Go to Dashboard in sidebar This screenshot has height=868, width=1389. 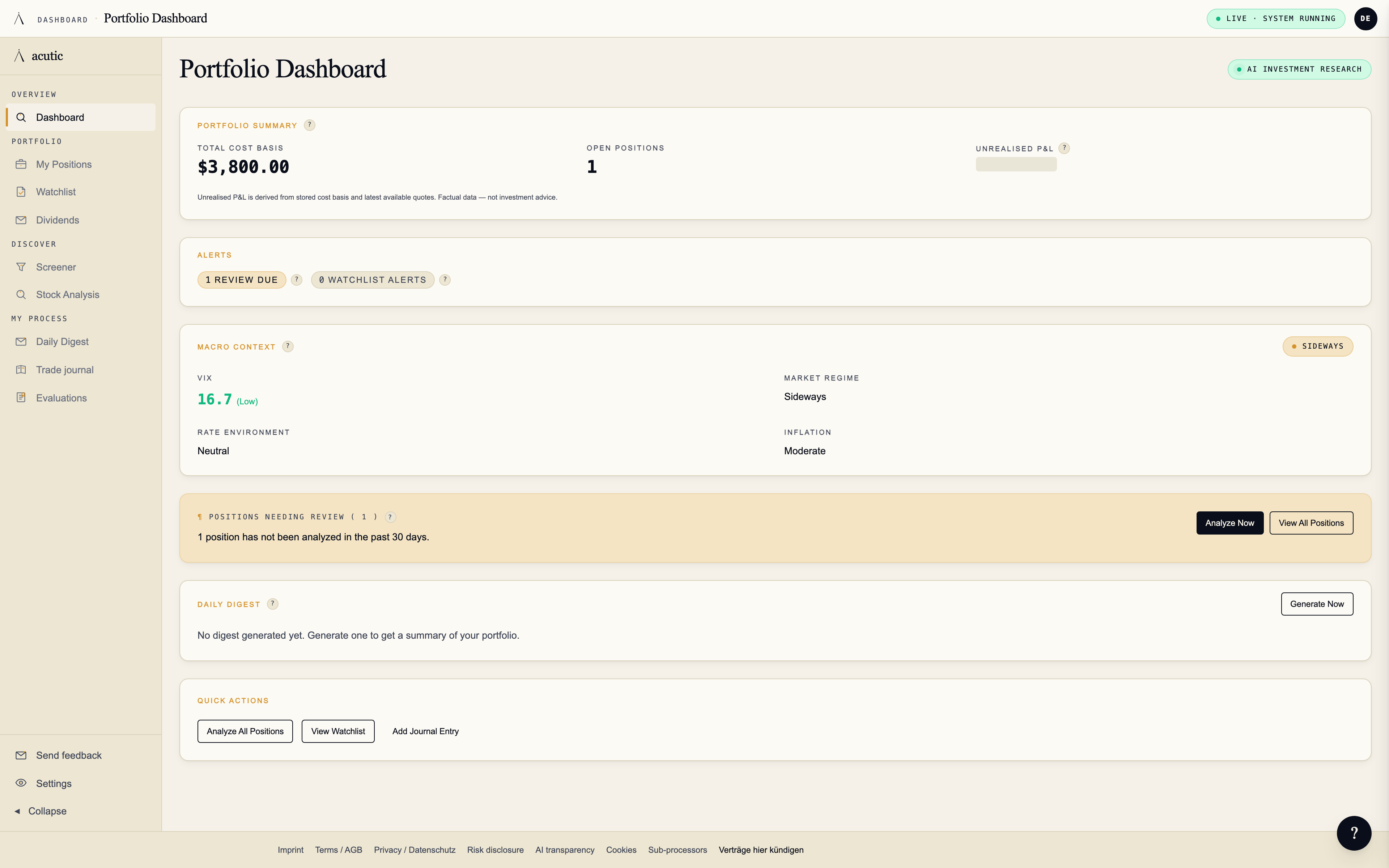tap(80, 117)
